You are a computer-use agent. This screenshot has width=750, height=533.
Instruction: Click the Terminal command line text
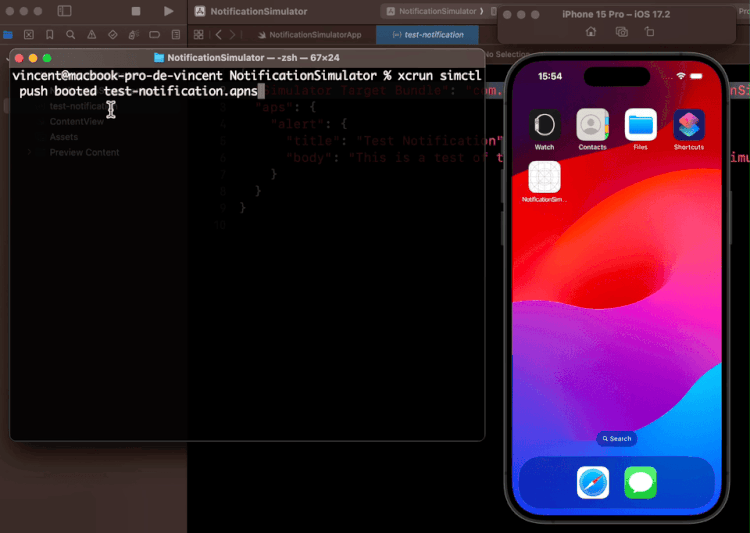coord(247,83)
